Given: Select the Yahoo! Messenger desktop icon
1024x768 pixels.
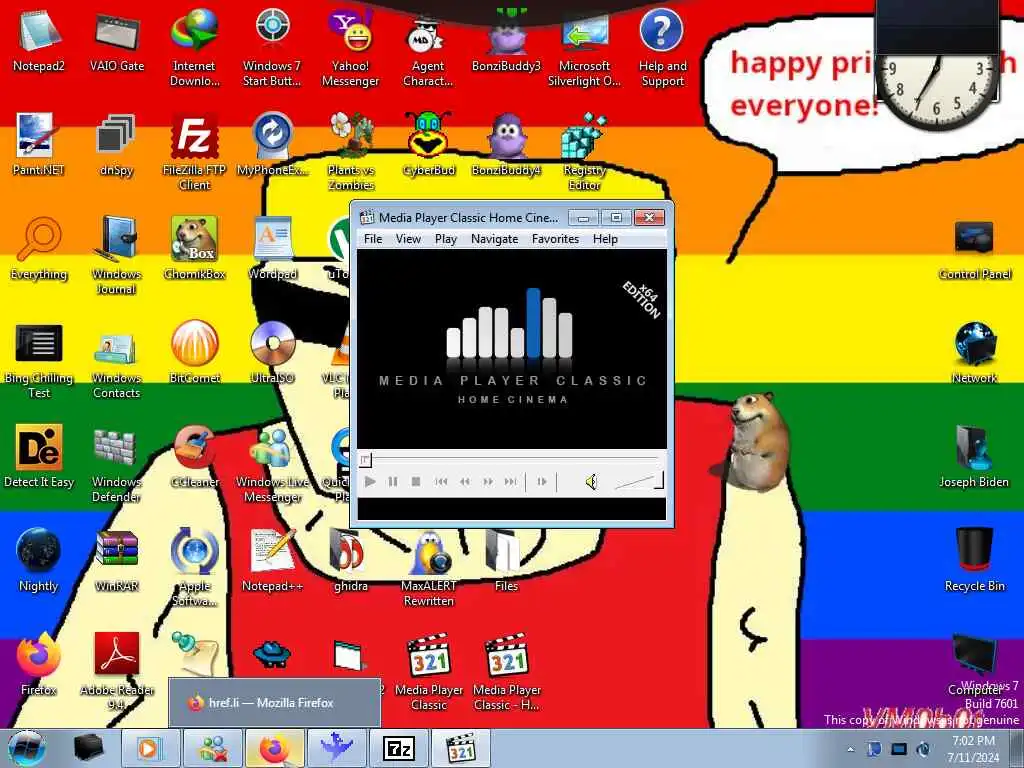Looking at the screenshot, I should point(351,47).
